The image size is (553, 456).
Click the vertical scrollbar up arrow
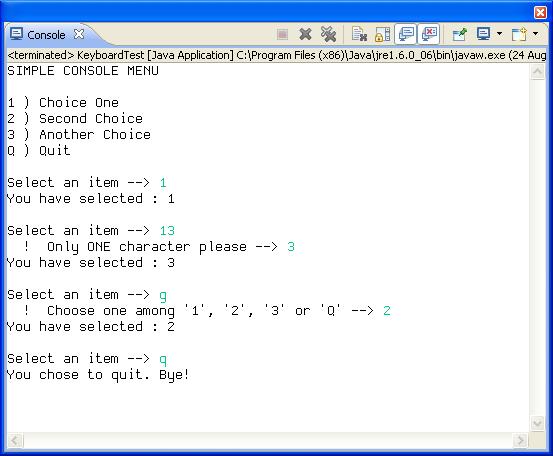pos(537,72)
